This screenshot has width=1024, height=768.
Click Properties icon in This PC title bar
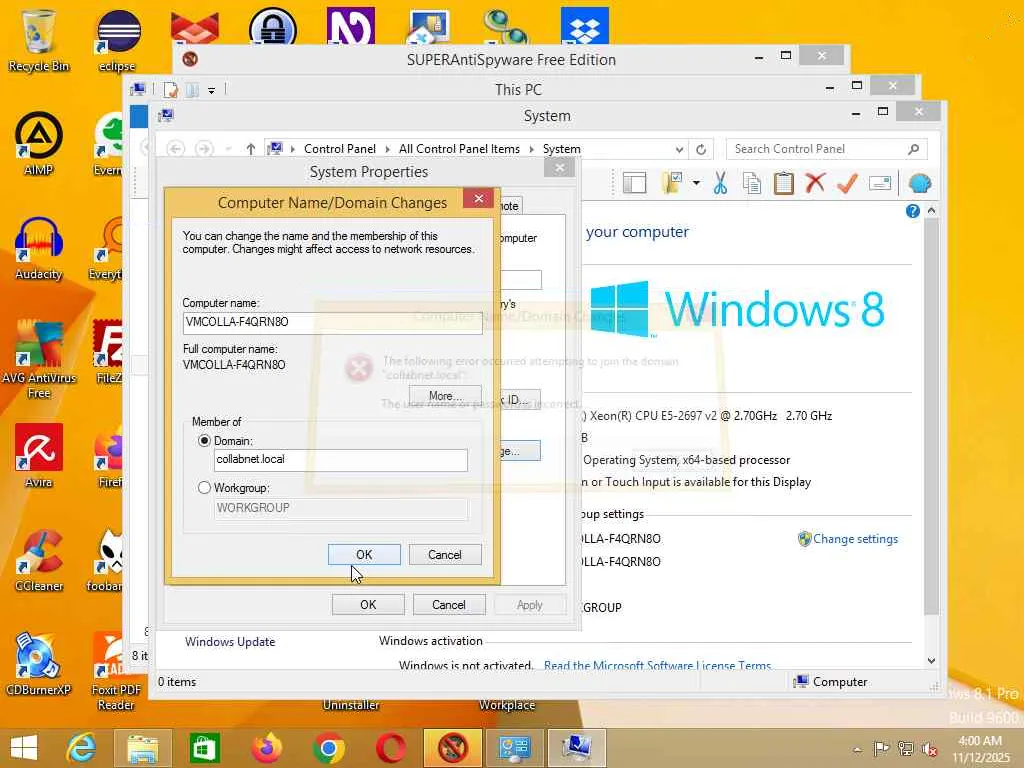click(171, 89)
